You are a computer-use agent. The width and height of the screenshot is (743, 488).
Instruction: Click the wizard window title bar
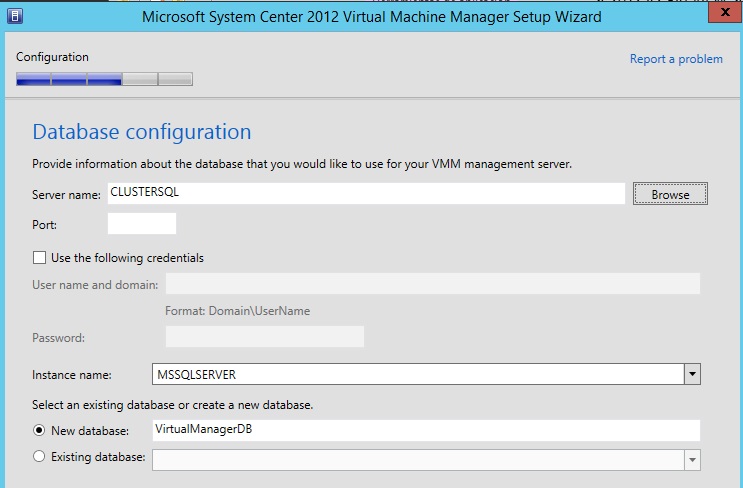click(372, 17)
